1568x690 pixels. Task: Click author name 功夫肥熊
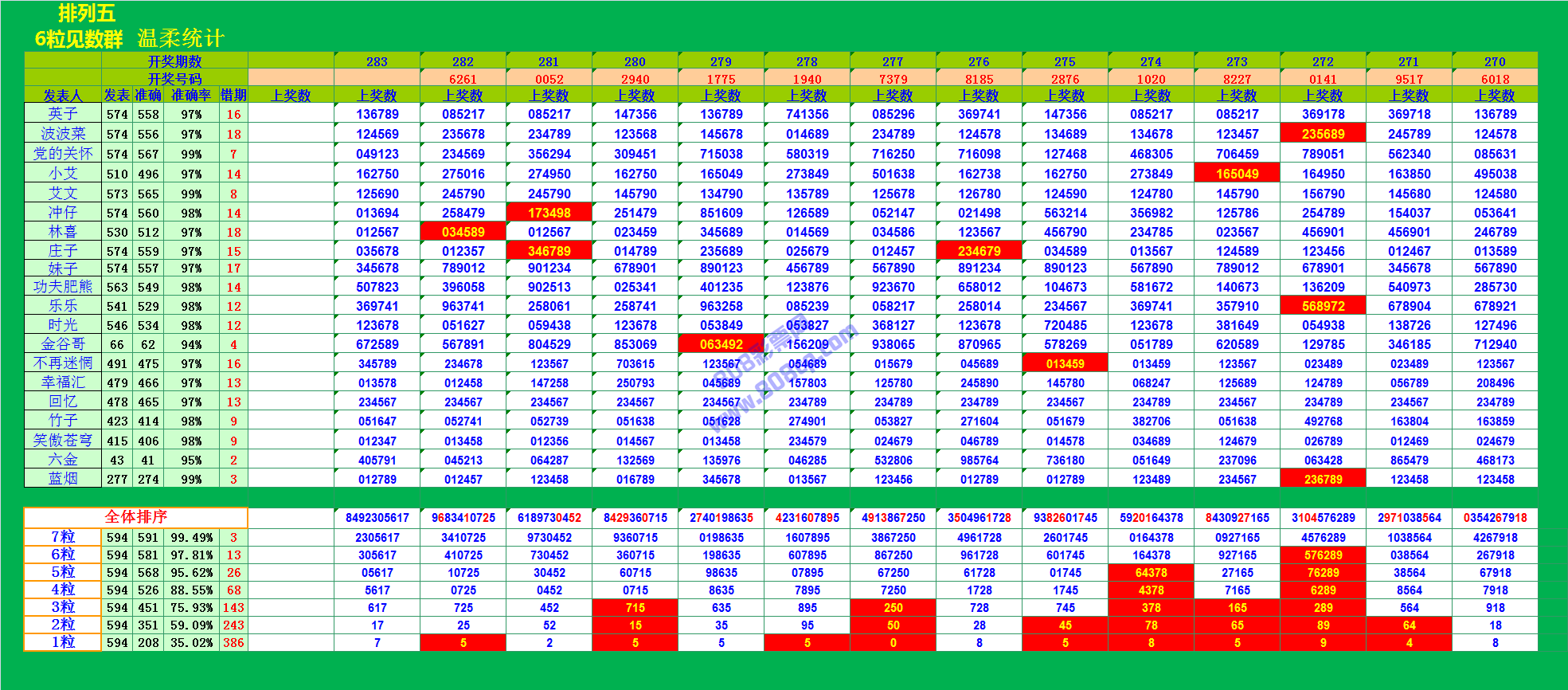point(63,287)
